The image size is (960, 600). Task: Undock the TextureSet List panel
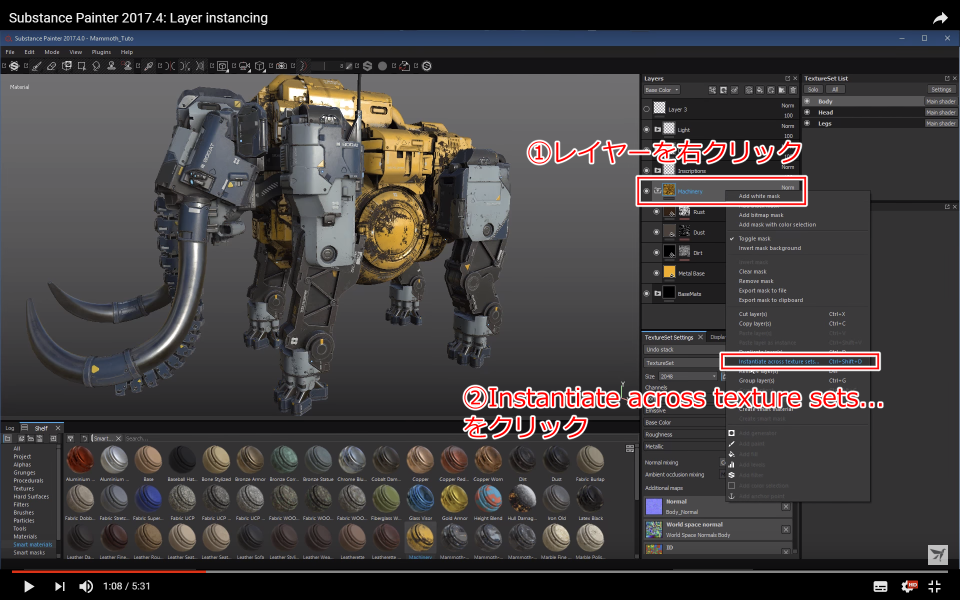[x=947, y=78]
